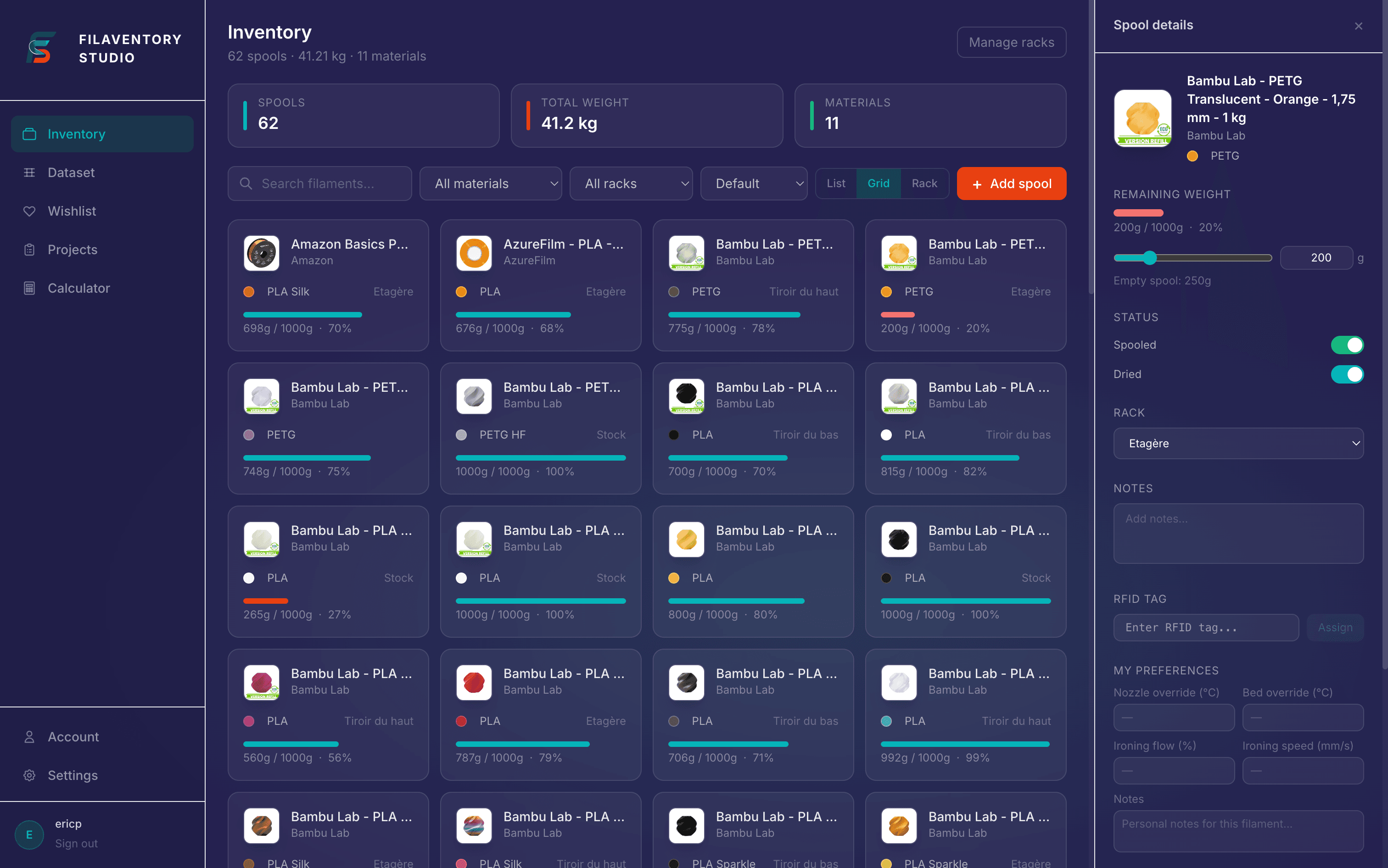Click the Enter RFID tag field
Screen dimensions: 1388x868
tap(1206, 628)
